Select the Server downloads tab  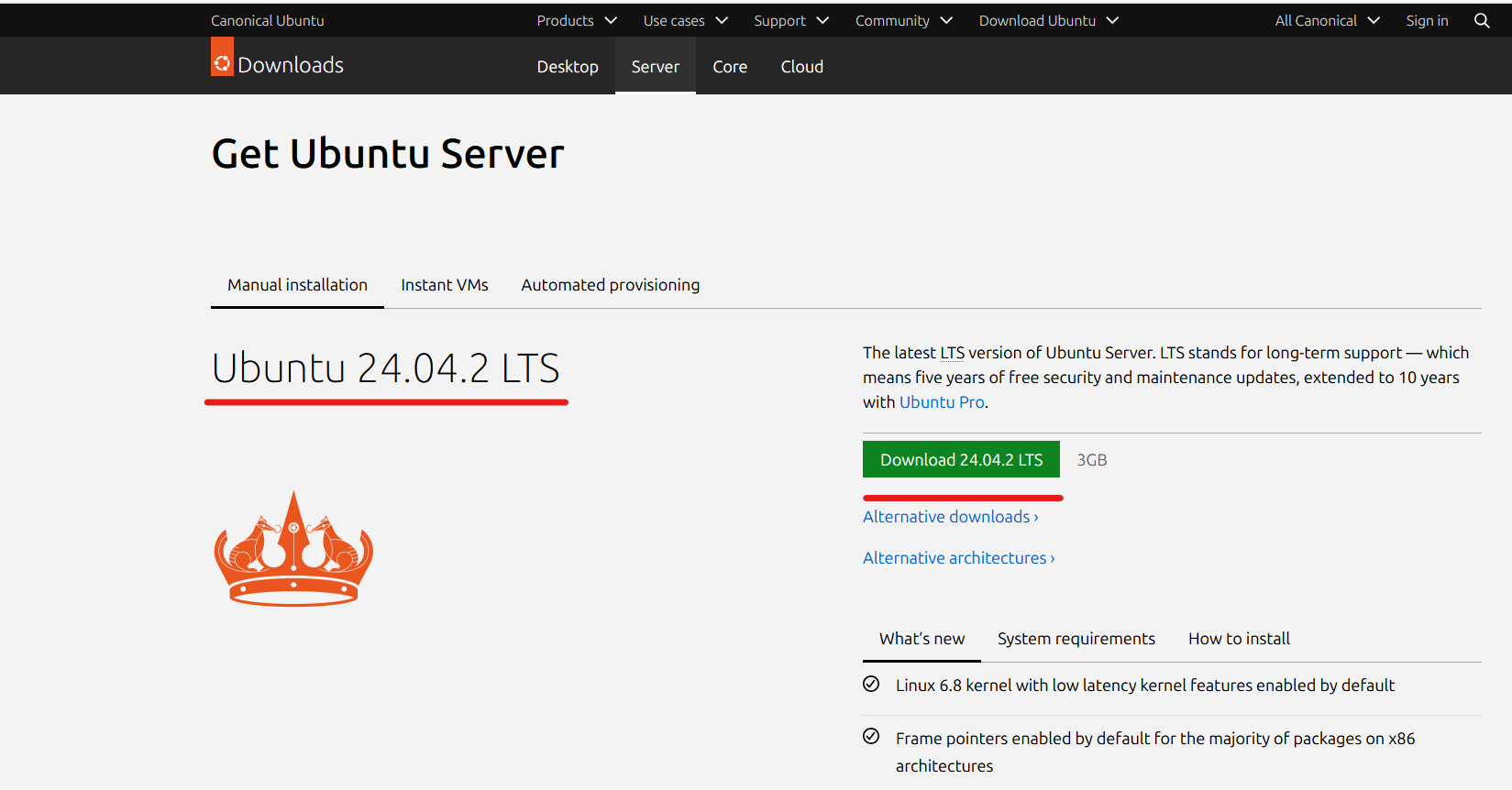[656, 66]
